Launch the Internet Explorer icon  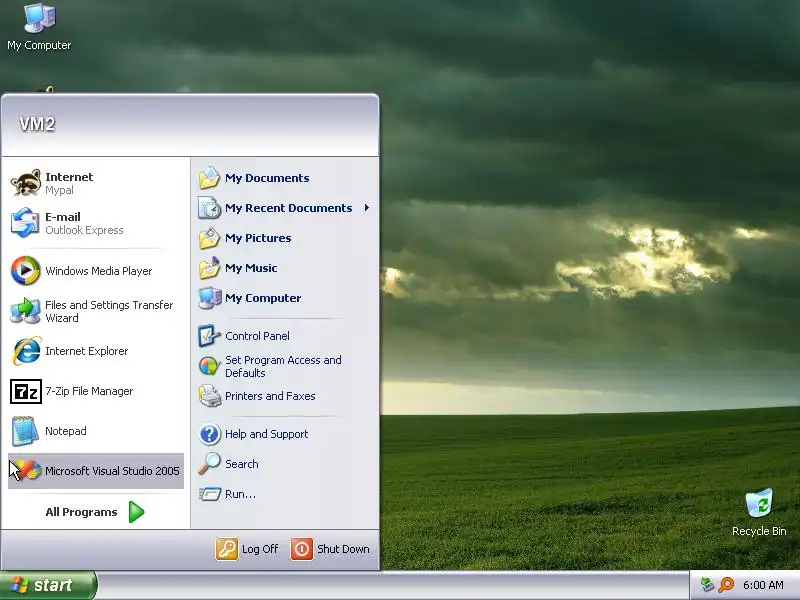26,351
